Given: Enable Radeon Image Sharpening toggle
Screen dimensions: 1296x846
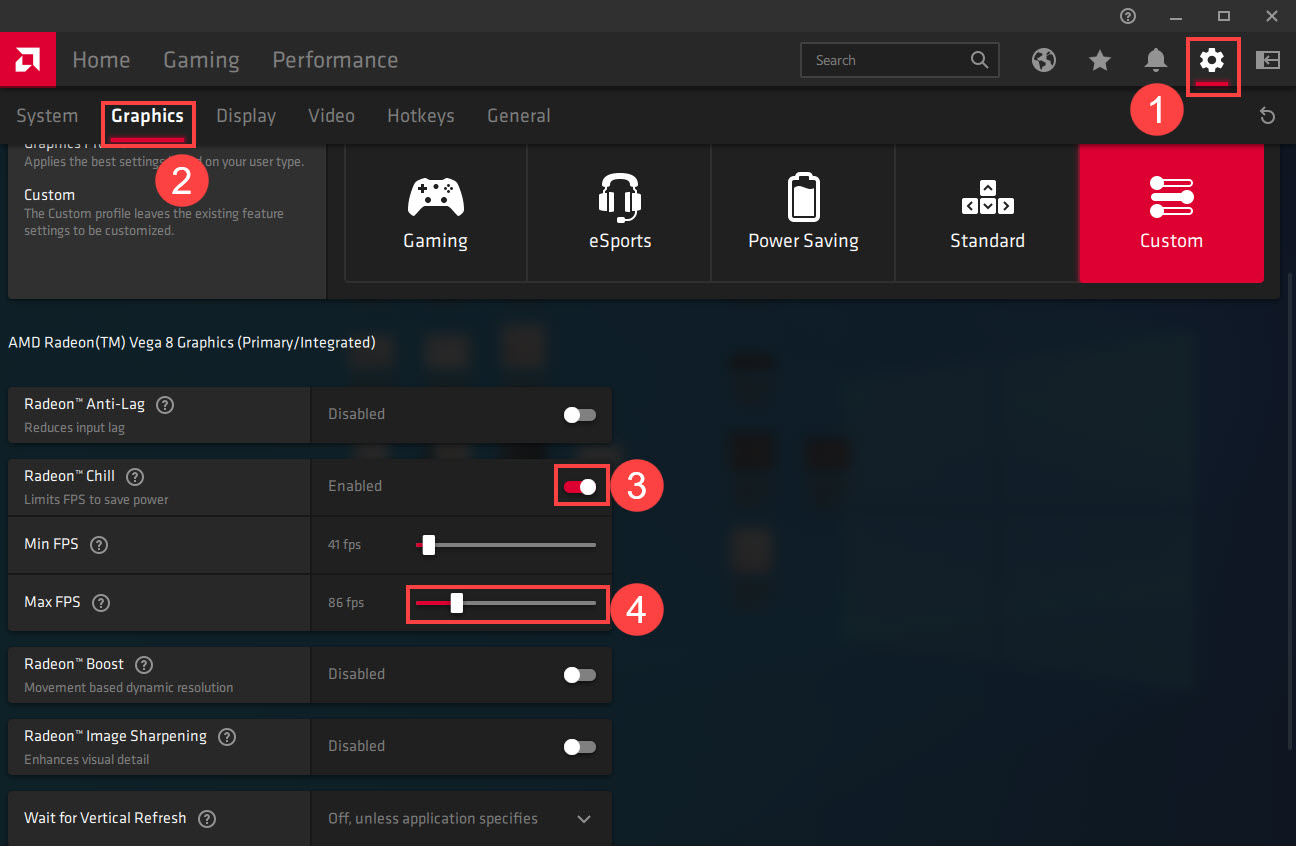Looking at the screenshot, I should click(x=580, y=746).
